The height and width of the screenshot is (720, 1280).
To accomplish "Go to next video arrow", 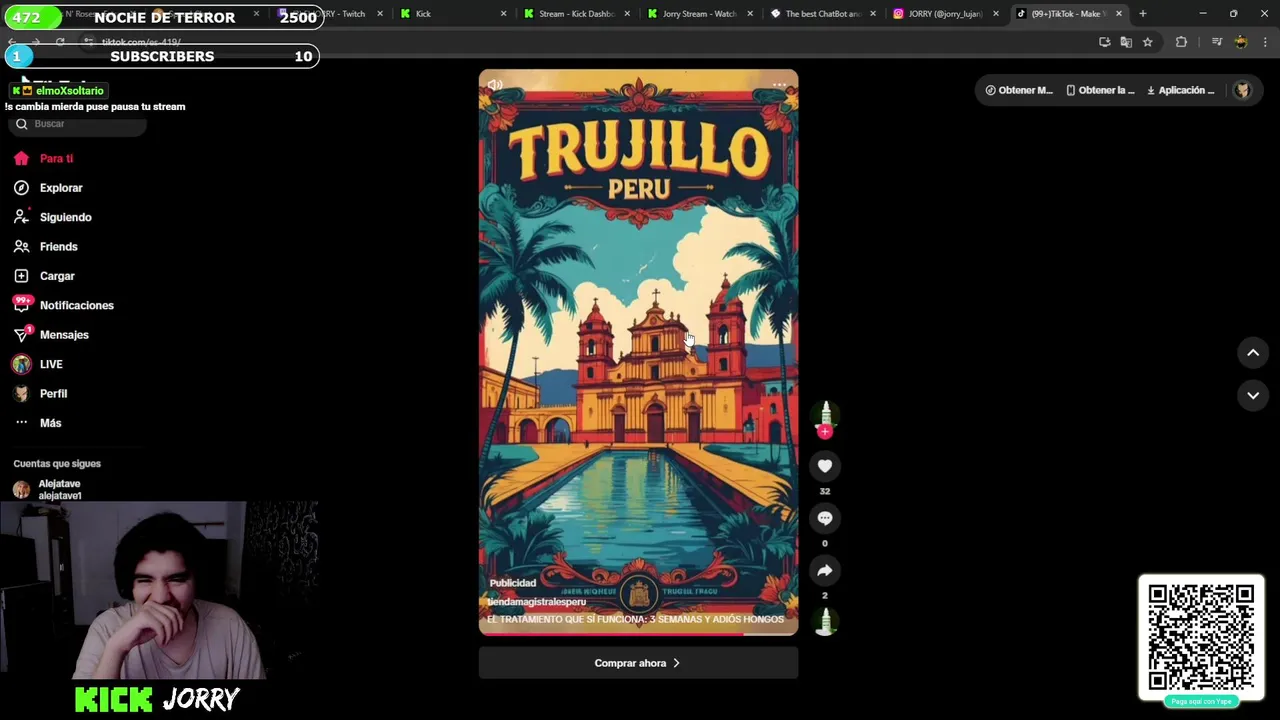I will point(1253,396).
